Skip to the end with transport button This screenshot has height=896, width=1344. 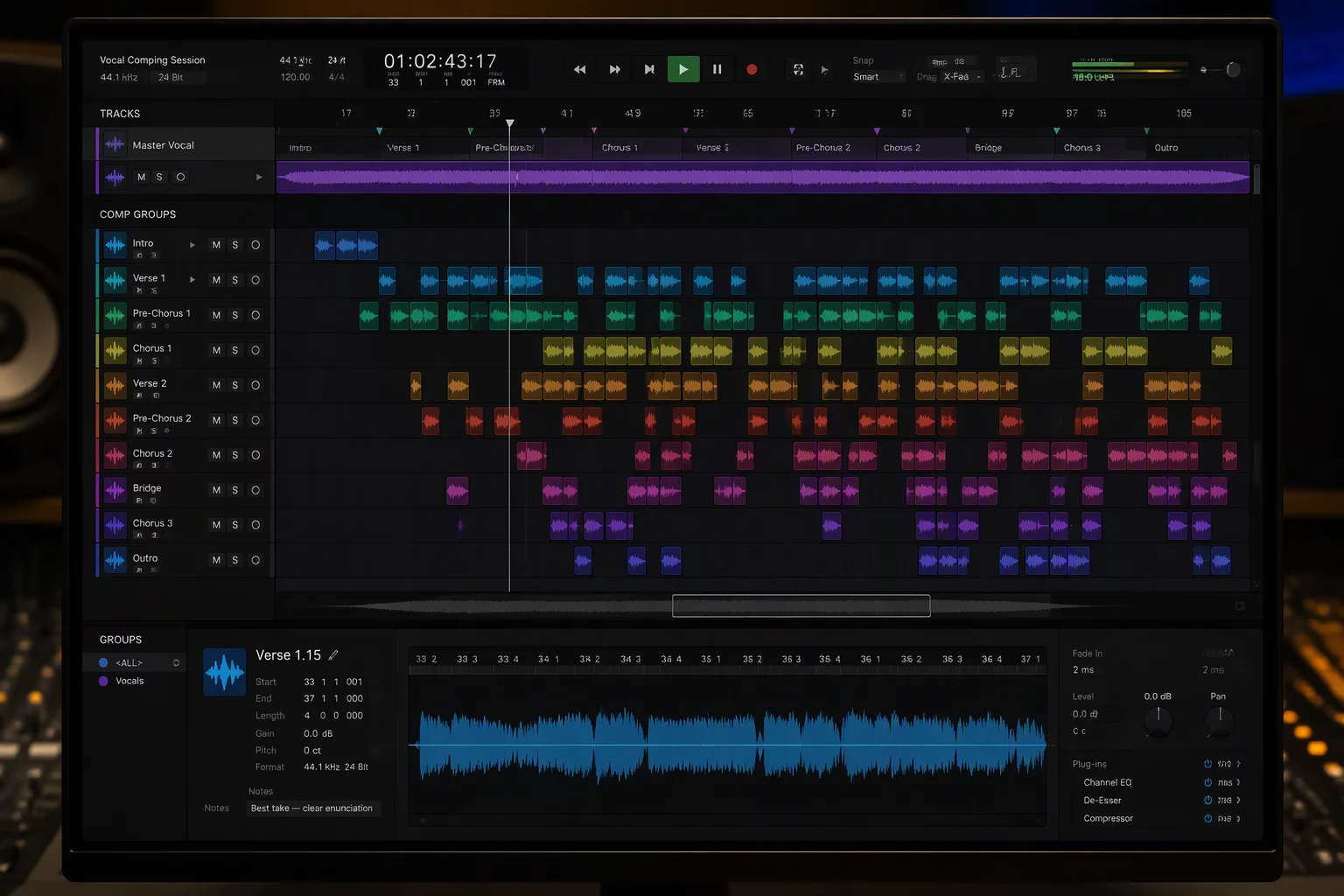point(649,69)
